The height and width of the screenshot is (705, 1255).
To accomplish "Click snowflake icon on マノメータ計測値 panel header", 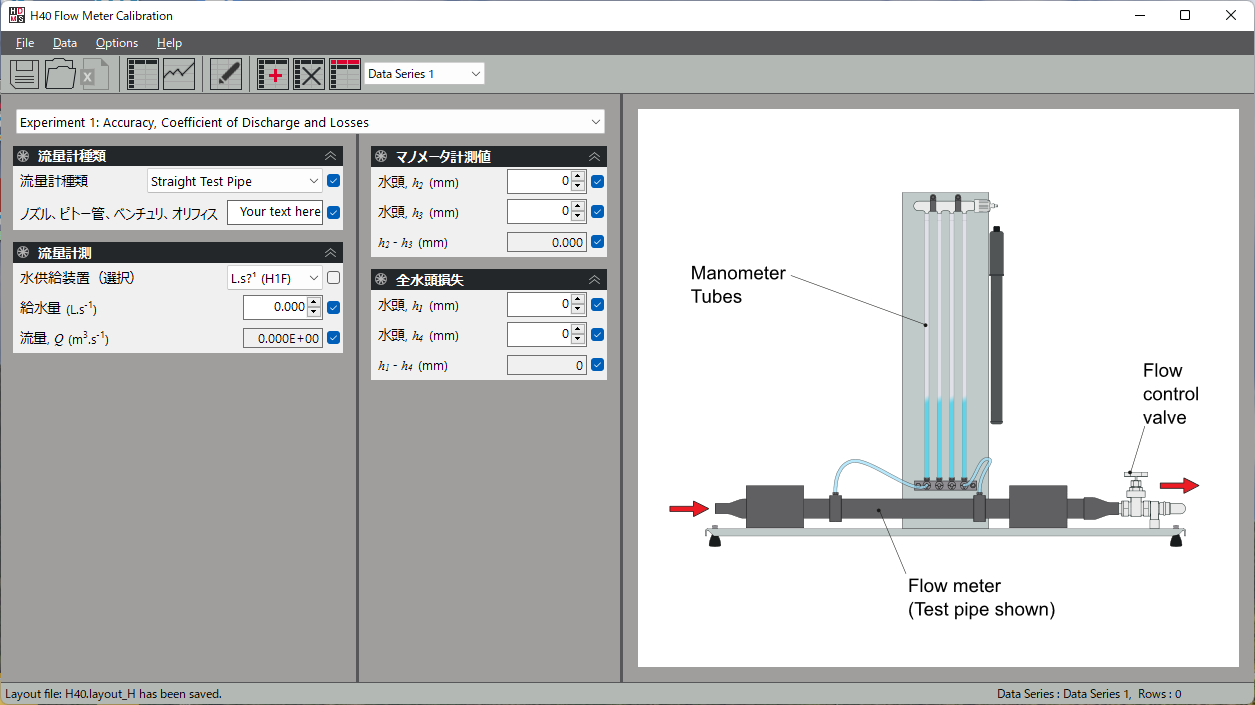I will pos(381,156).
